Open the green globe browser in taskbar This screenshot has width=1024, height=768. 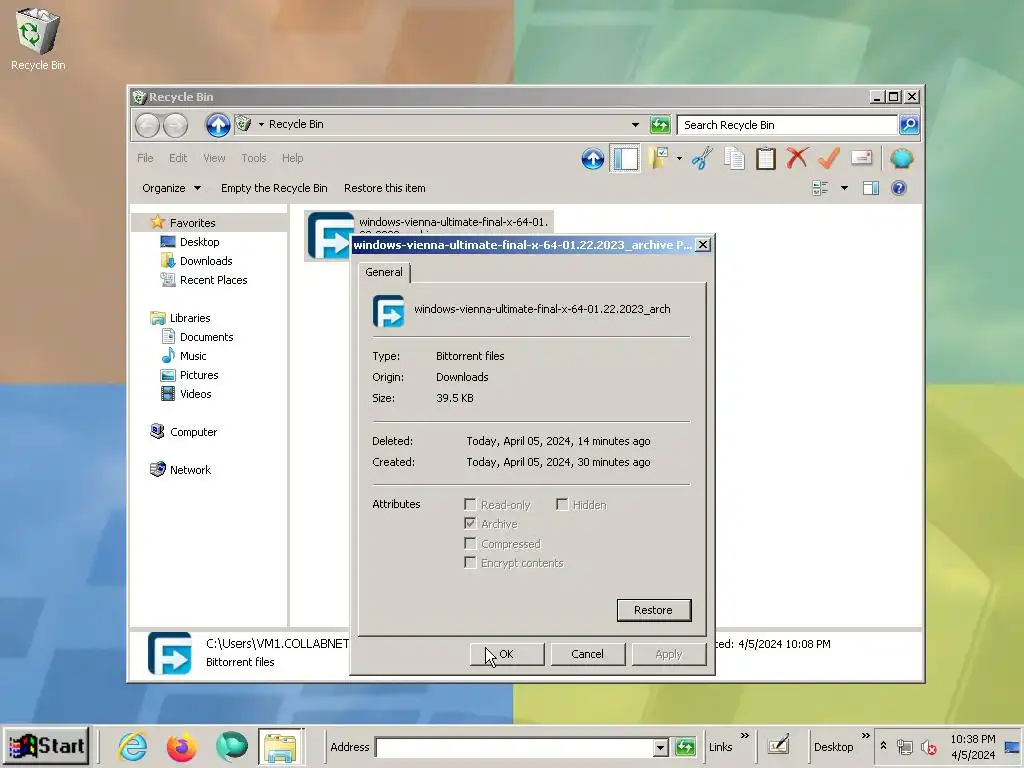coord(231,746)
